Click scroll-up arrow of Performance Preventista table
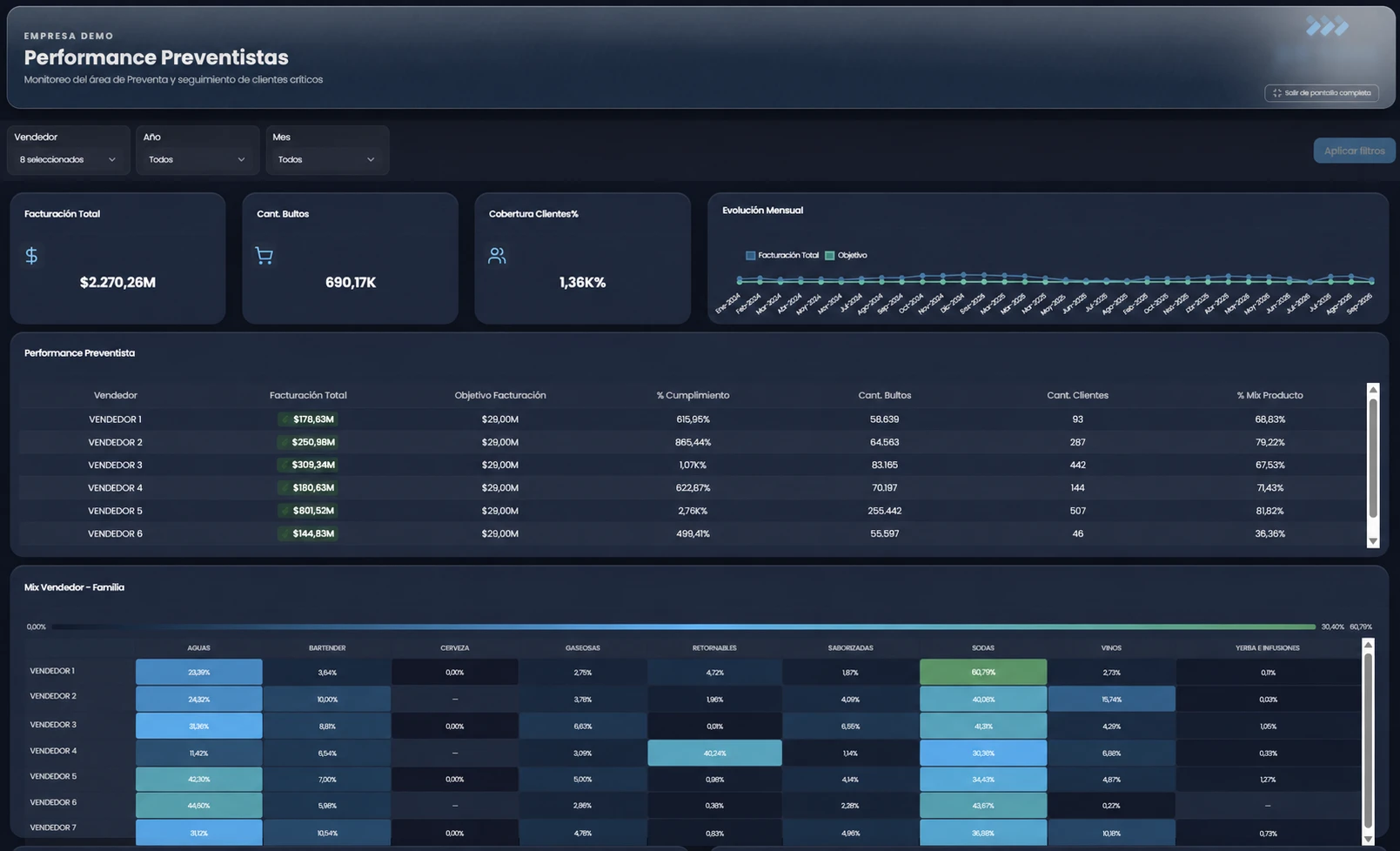The width and height of the screenshot is (1400, 851). pyautogui.click(x=1373, y=390)
